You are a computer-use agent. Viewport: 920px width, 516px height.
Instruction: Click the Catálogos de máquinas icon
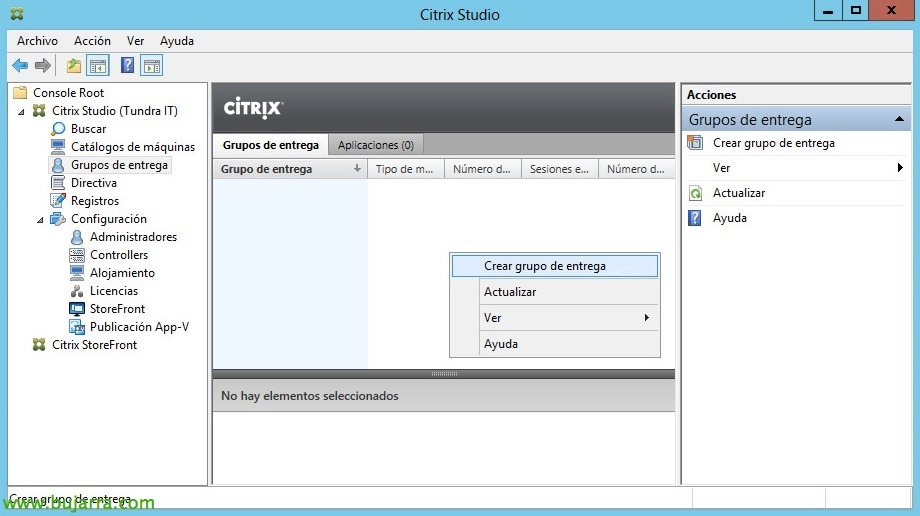click(x=58, y=146)
